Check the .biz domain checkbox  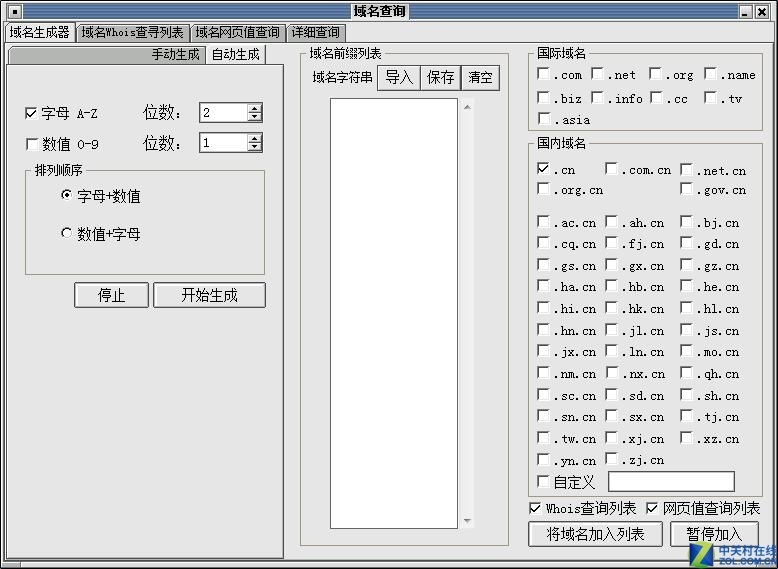[x=544, y=97]
